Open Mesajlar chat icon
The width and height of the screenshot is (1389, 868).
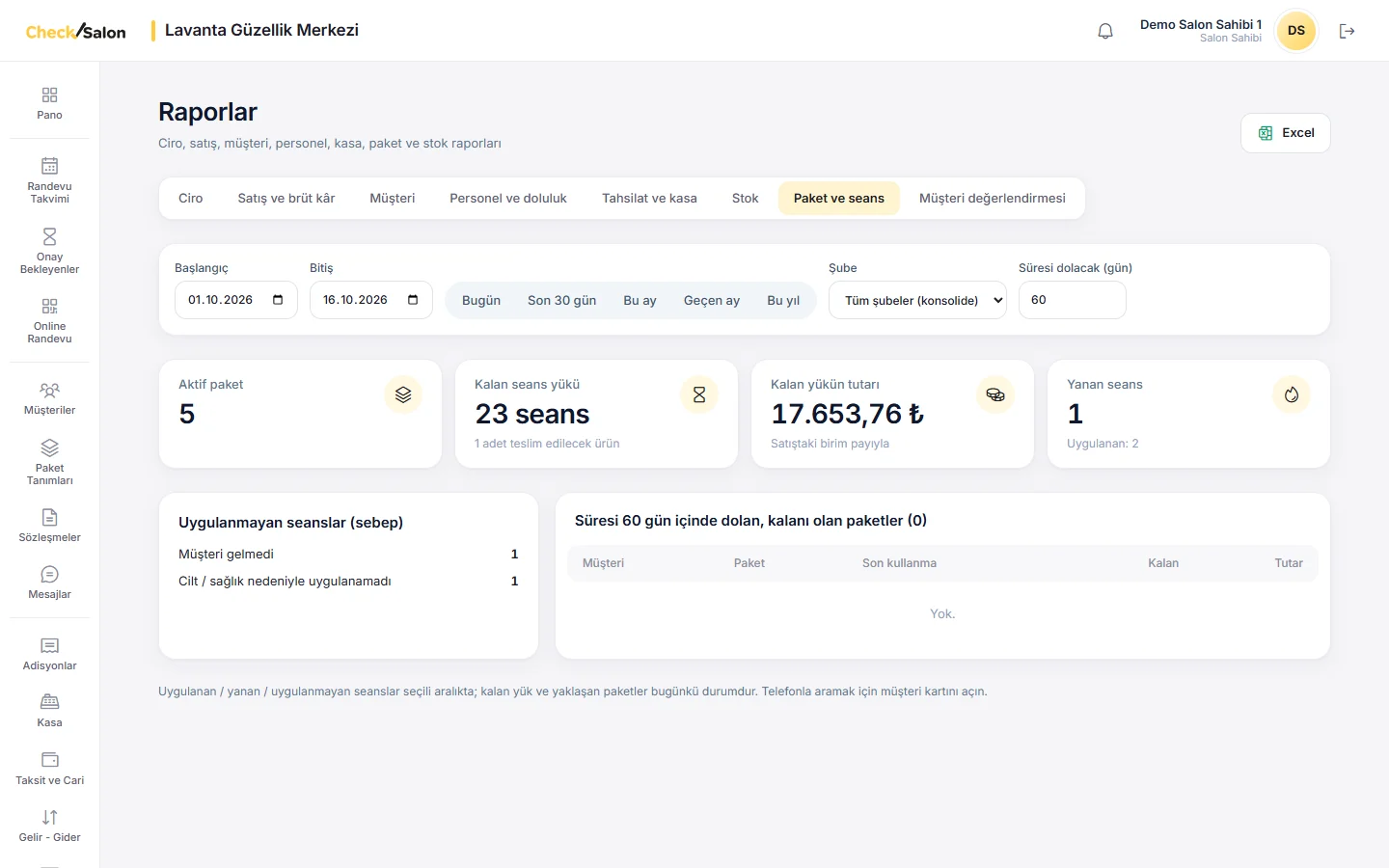tap(49, 574)
